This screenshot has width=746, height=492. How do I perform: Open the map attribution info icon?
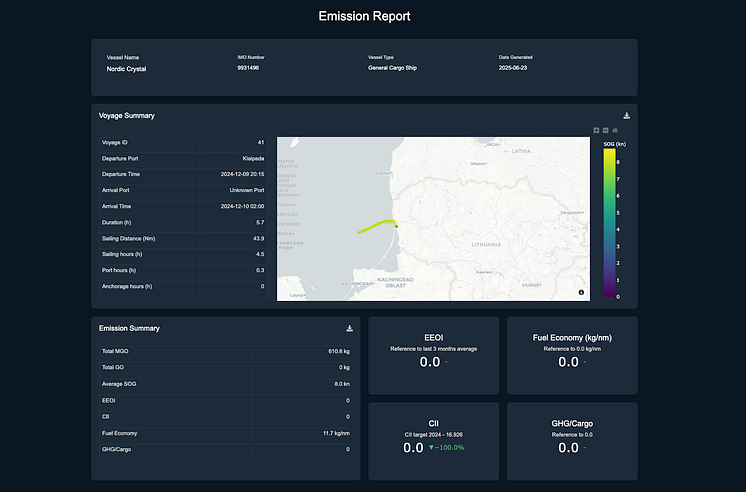tap(581, 292)
